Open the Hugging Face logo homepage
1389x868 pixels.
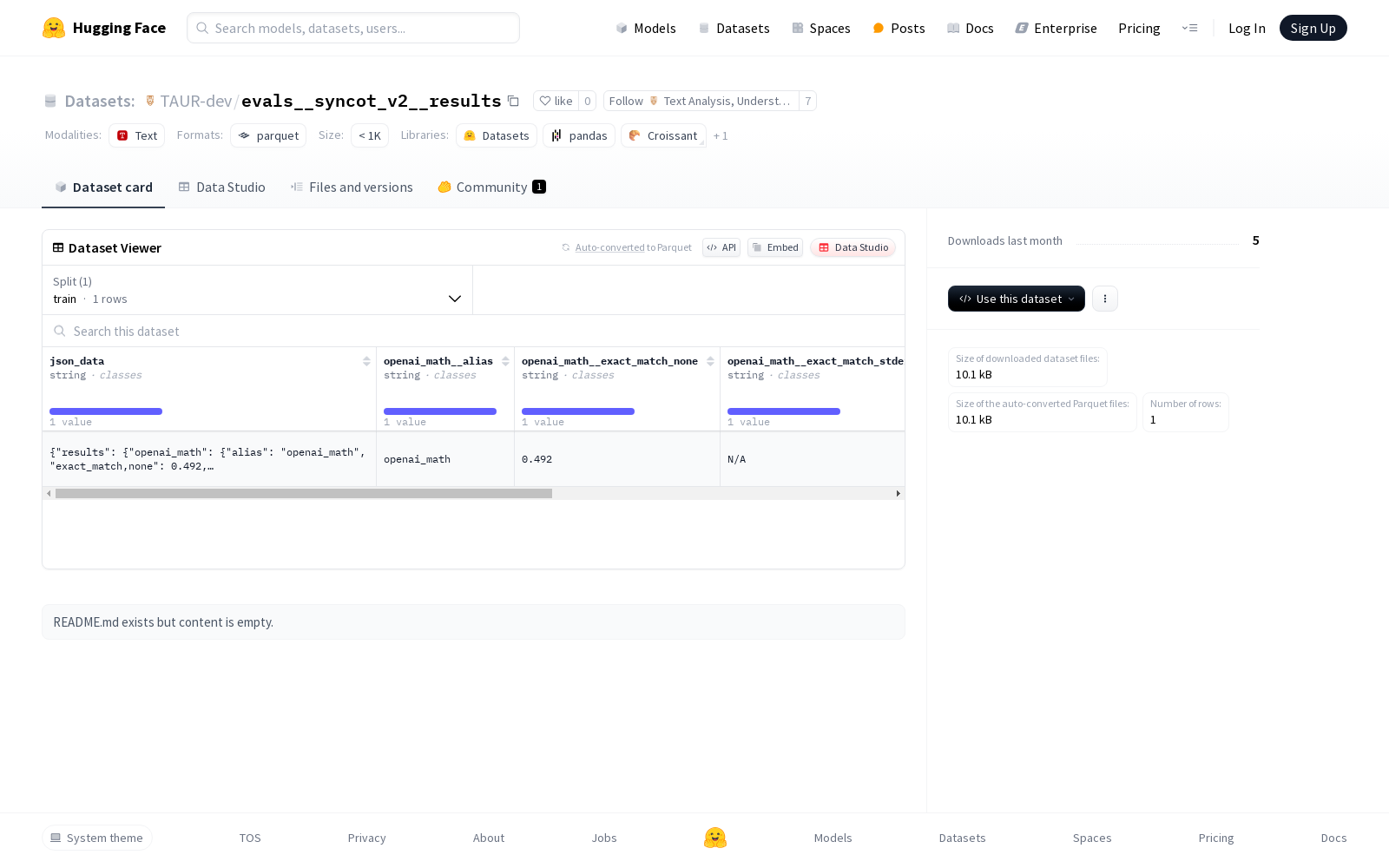pyautogui.click(x=104, y=28)
